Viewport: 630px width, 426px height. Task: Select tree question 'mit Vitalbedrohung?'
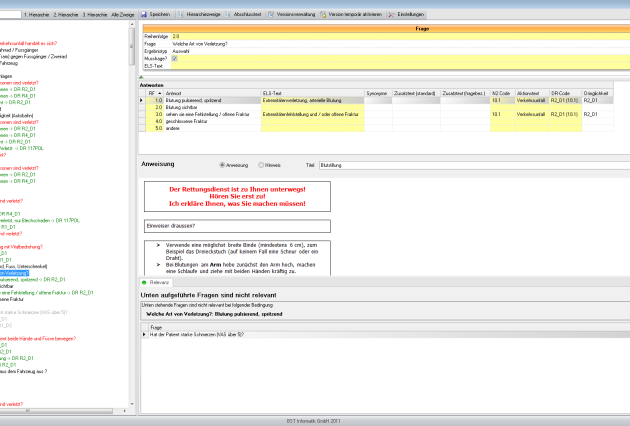point(21,247)
